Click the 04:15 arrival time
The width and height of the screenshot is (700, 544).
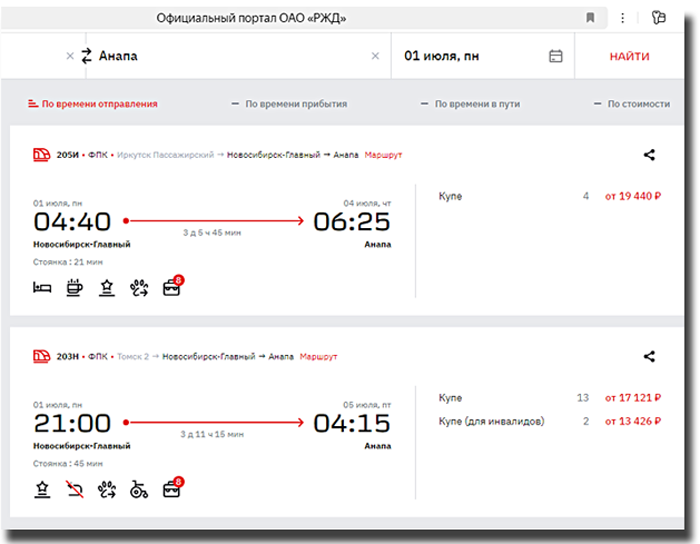pos(352,424)
